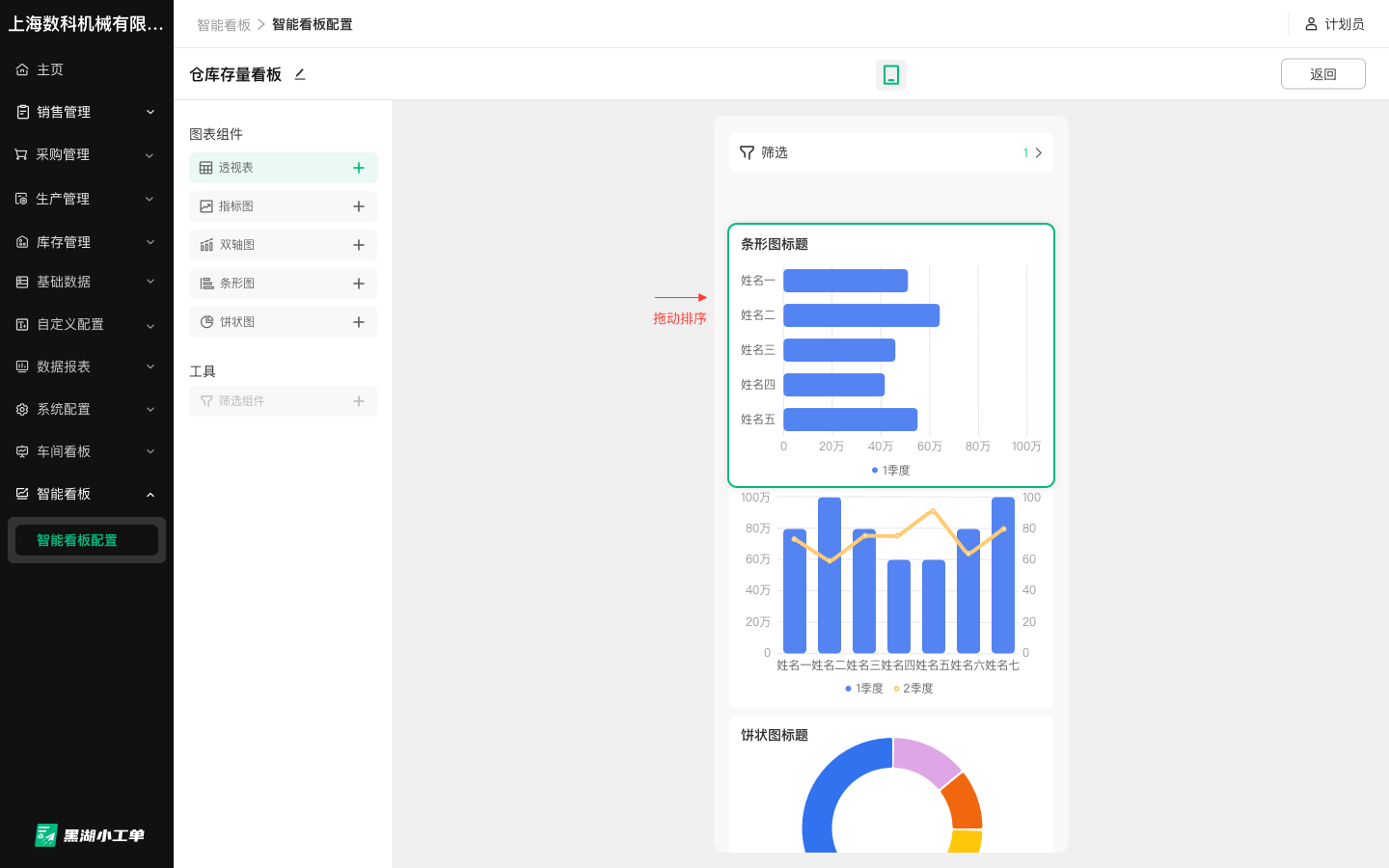Add a 透视表 component with its plus icon
The image size is (1389, 868).
(358, 168)
